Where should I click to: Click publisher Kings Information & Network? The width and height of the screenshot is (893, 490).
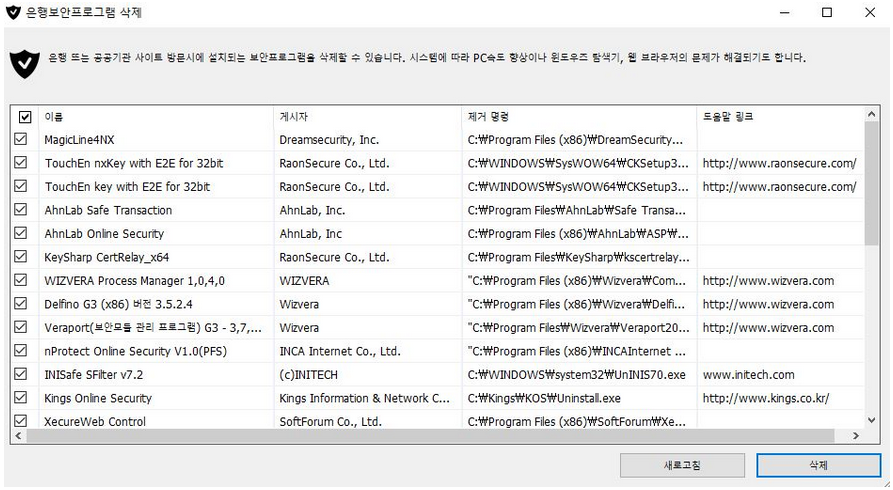[x=364, y=398]
